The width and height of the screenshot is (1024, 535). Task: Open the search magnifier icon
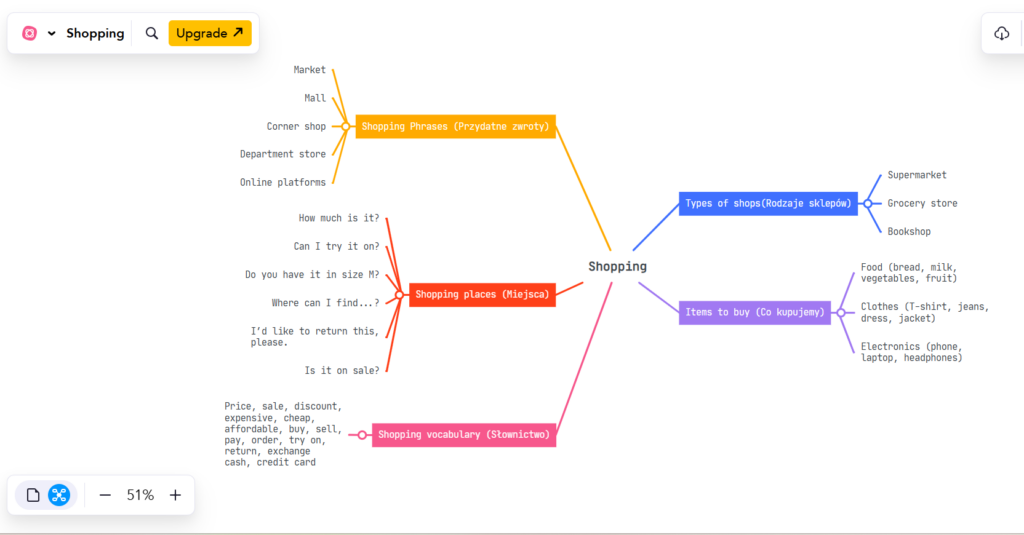coord(152,33)
